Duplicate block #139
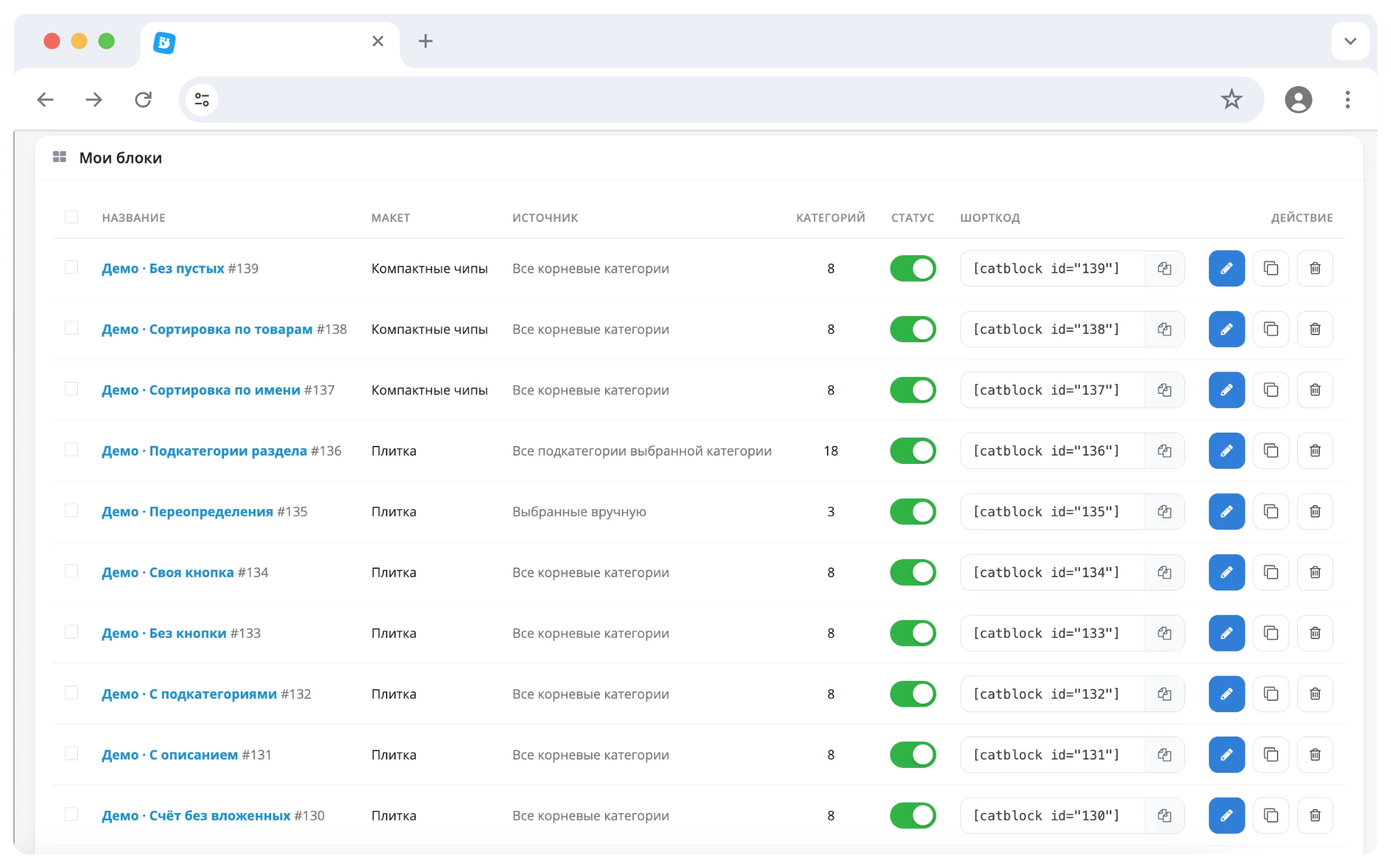The width and height of the screenshot is (1391, 868). tap(1271, 268)
